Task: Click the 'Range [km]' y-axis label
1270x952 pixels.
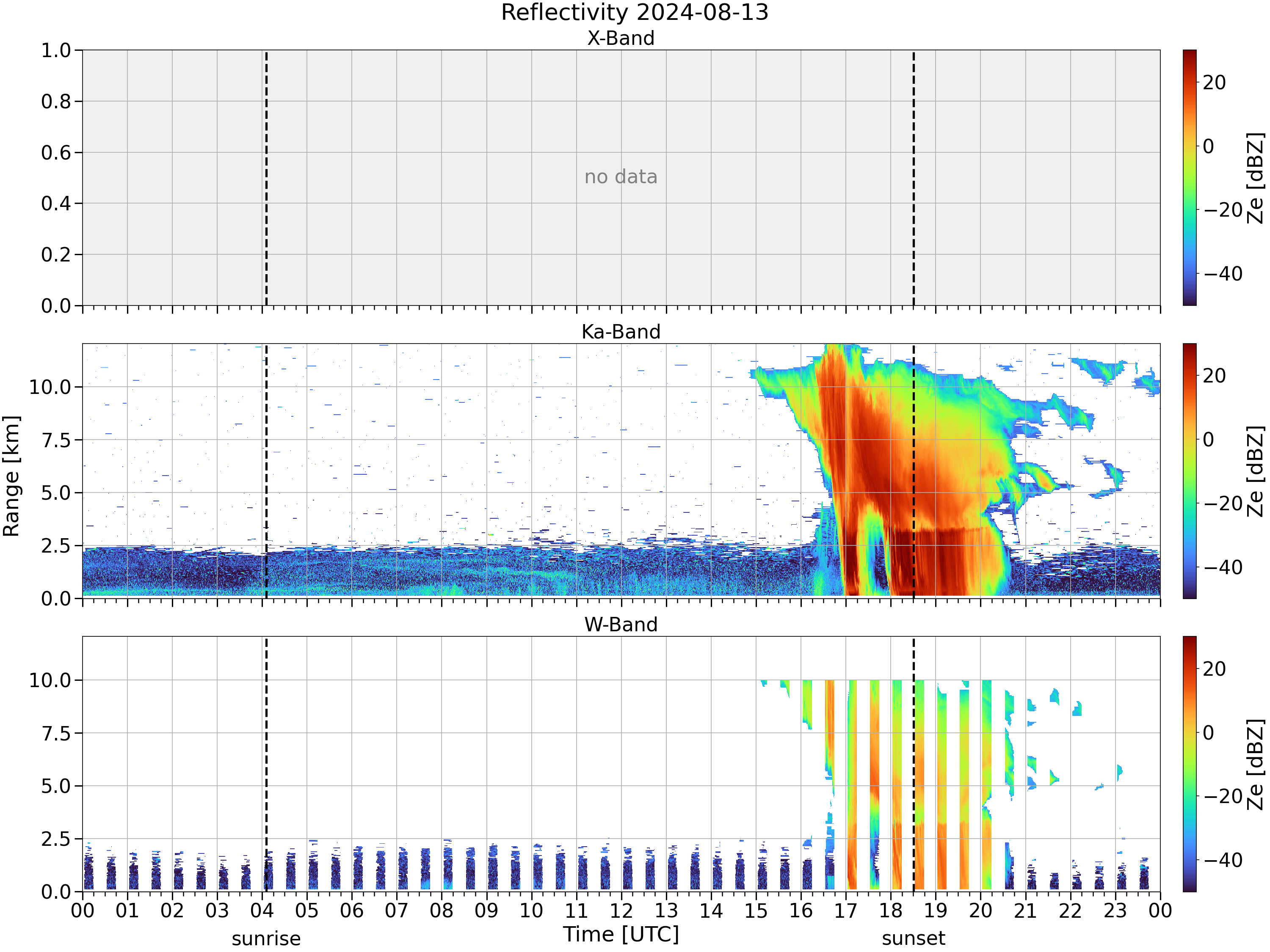Action: pos(11,476)
